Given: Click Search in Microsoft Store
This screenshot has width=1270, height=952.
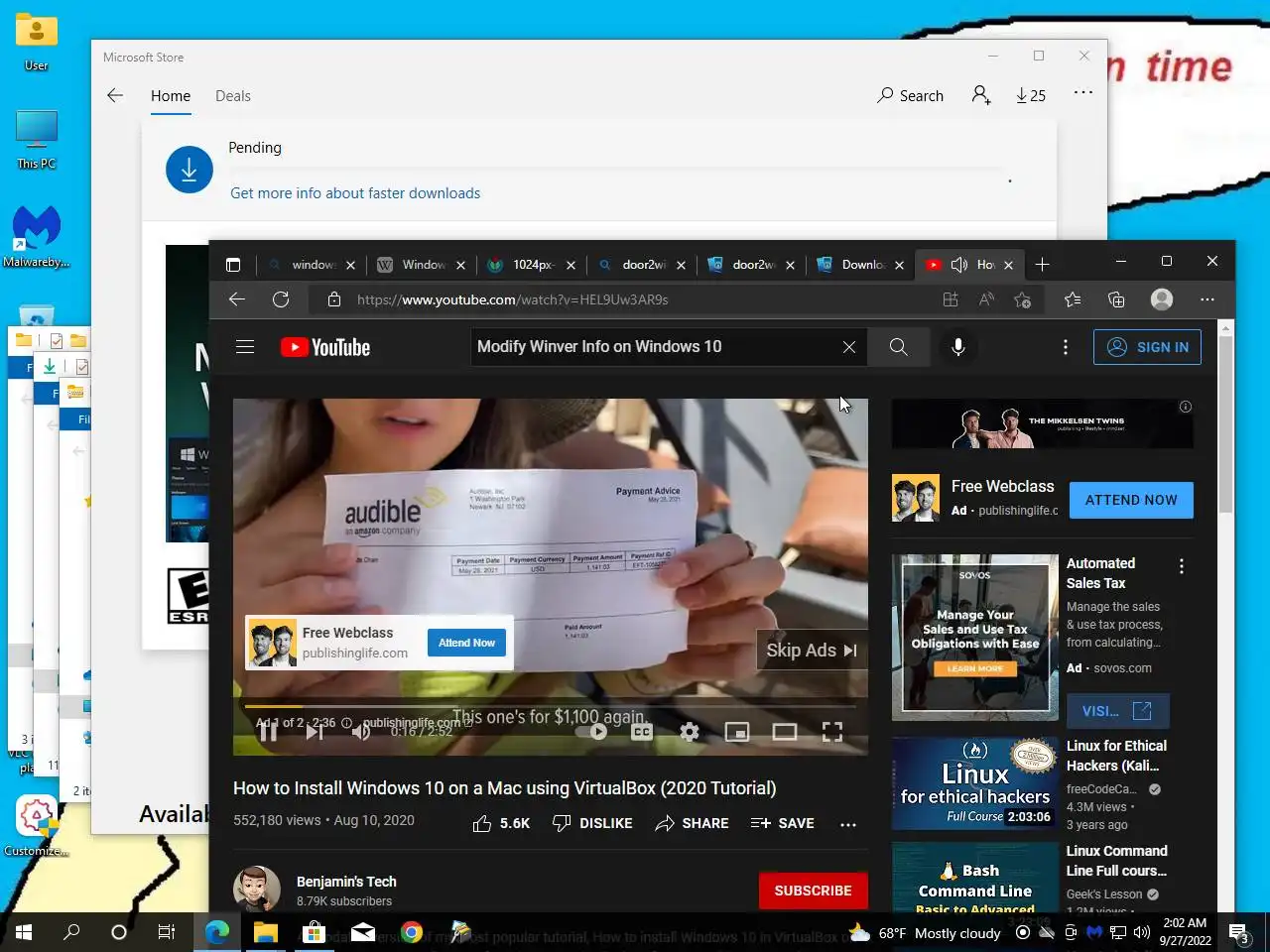Looking at the screenshot, I should pyautogui.click(x=910, y=96).
